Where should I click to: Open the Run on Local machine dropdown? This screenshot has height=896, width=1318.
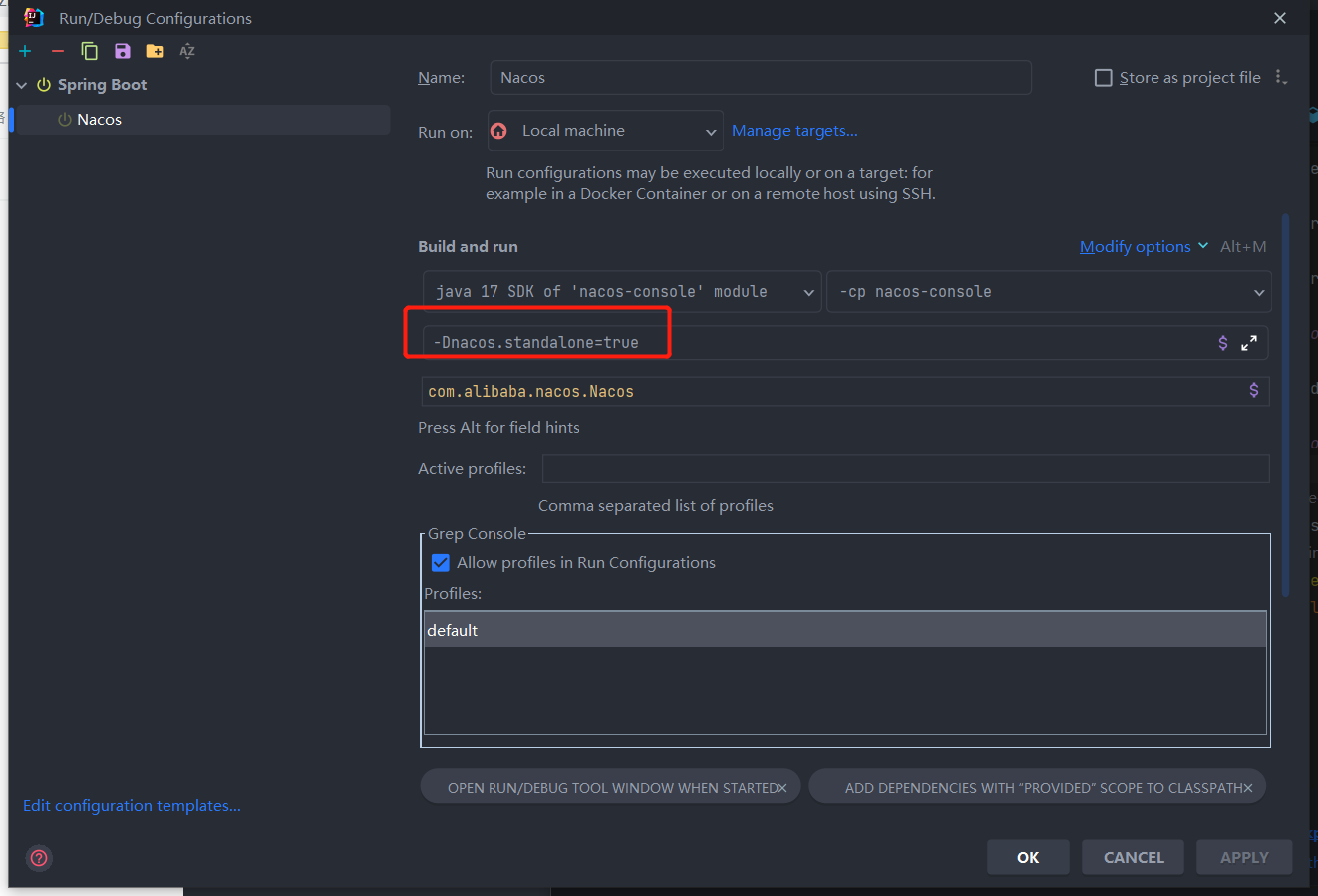[x=605, y=131]
